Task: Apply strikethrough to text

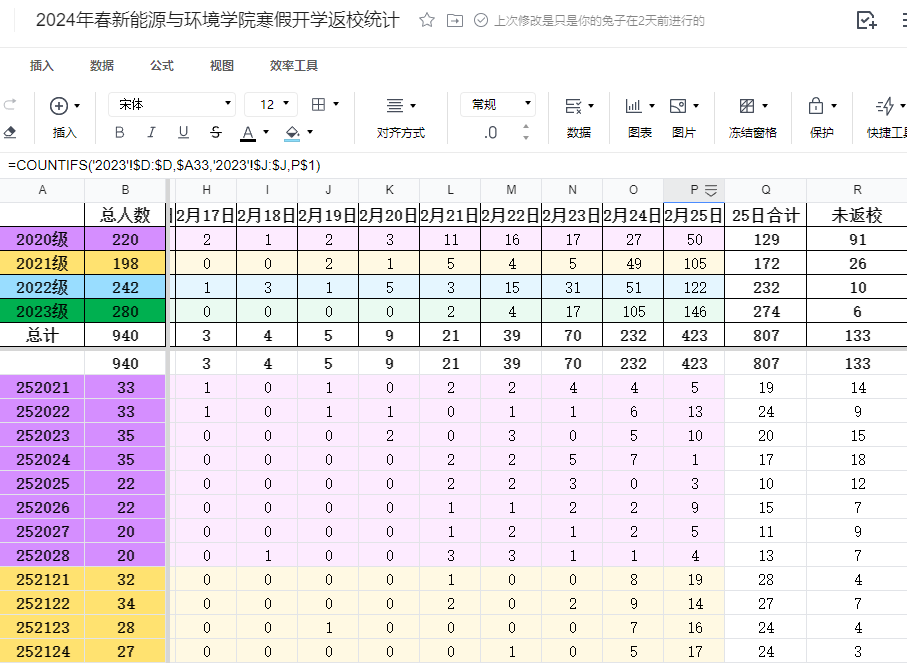Action: click(x=216, y=132)
